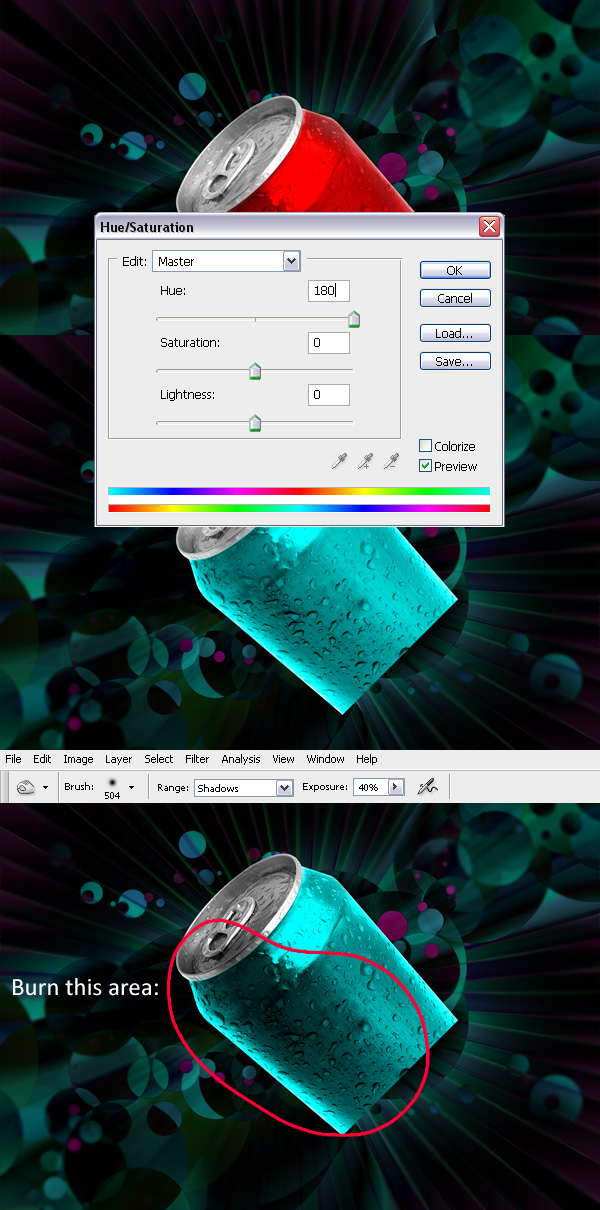The image size is (600, 1210).
Task: Click the Saturation slider handle
Action: [x=254, y=372]
